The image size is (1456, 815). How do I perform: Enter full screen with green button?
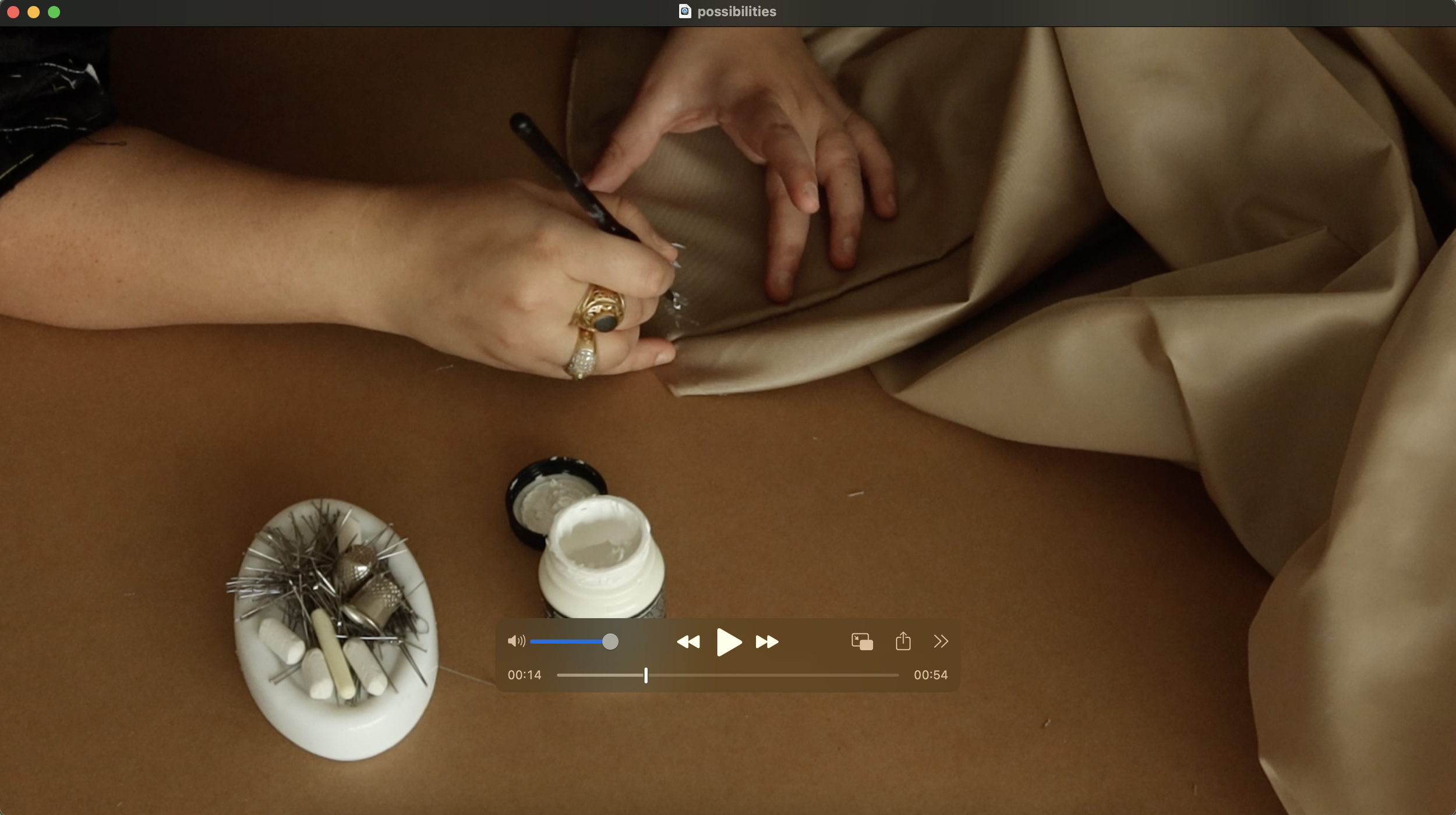click(54, 12)
